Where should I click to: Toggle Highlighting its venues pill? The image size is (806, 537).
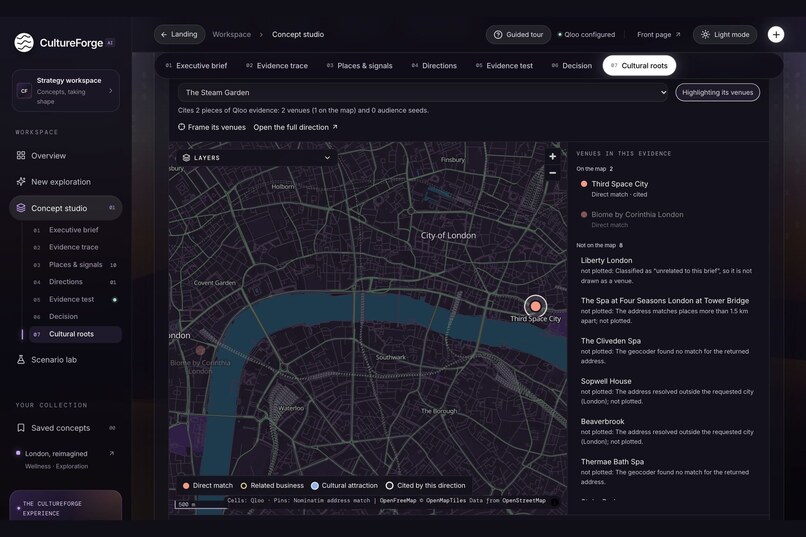point(717,92)
